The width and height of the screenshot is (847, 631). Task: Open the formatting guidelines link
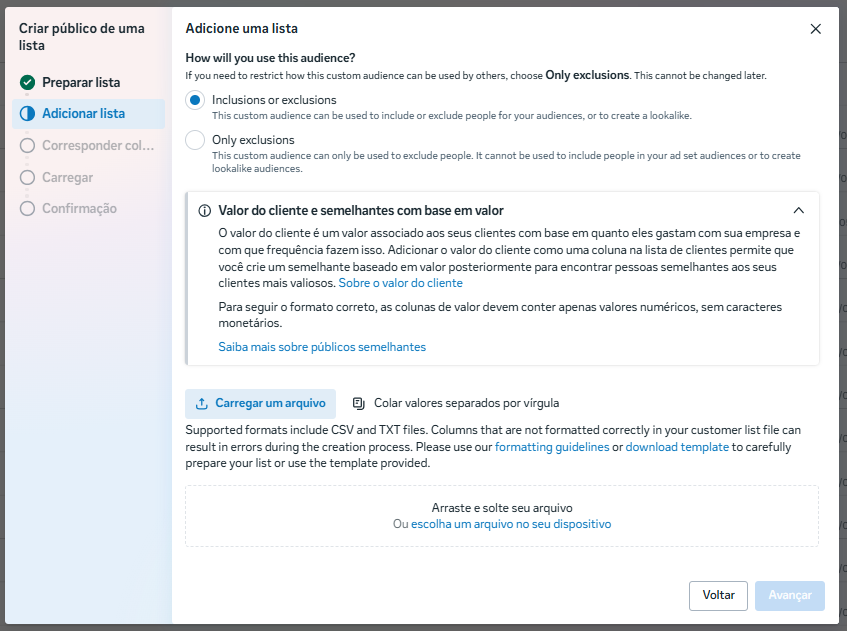tap(552, 447)
